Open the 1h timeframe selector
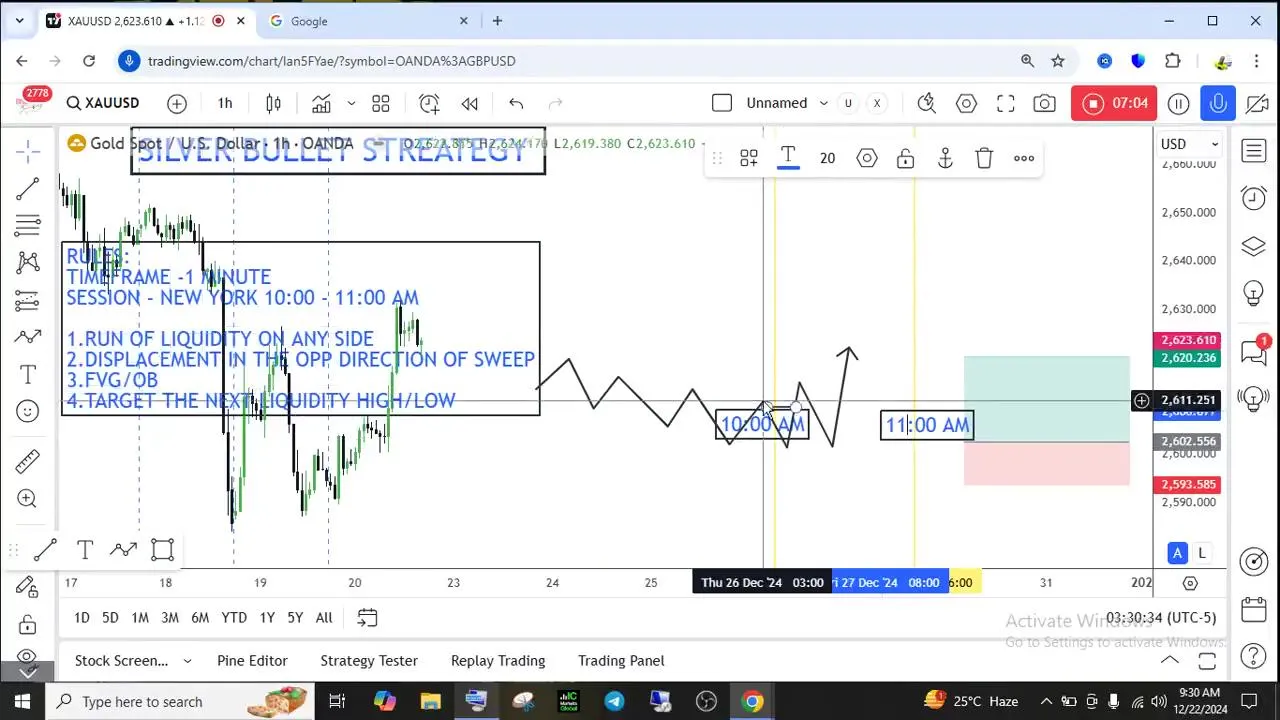The width and height of the screenshot is (1280, 720). tap(225, 103)
